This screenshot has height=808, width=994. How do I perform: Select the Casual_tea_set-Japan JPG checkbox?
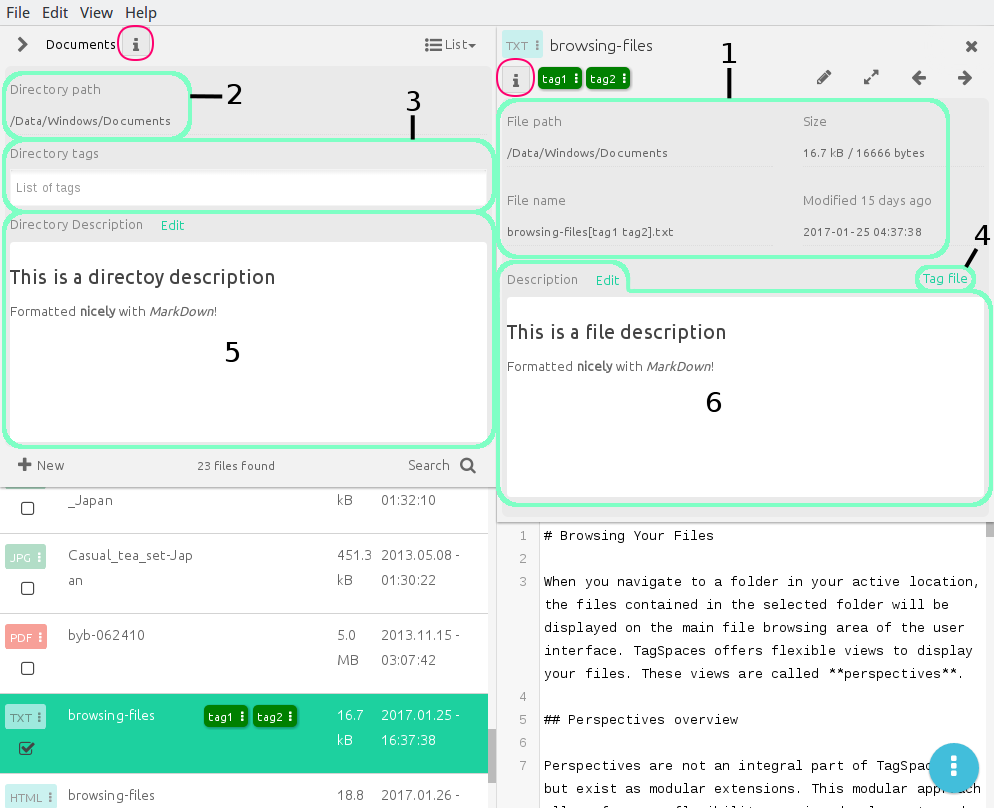pyautogui.click(x=27, y=589)
